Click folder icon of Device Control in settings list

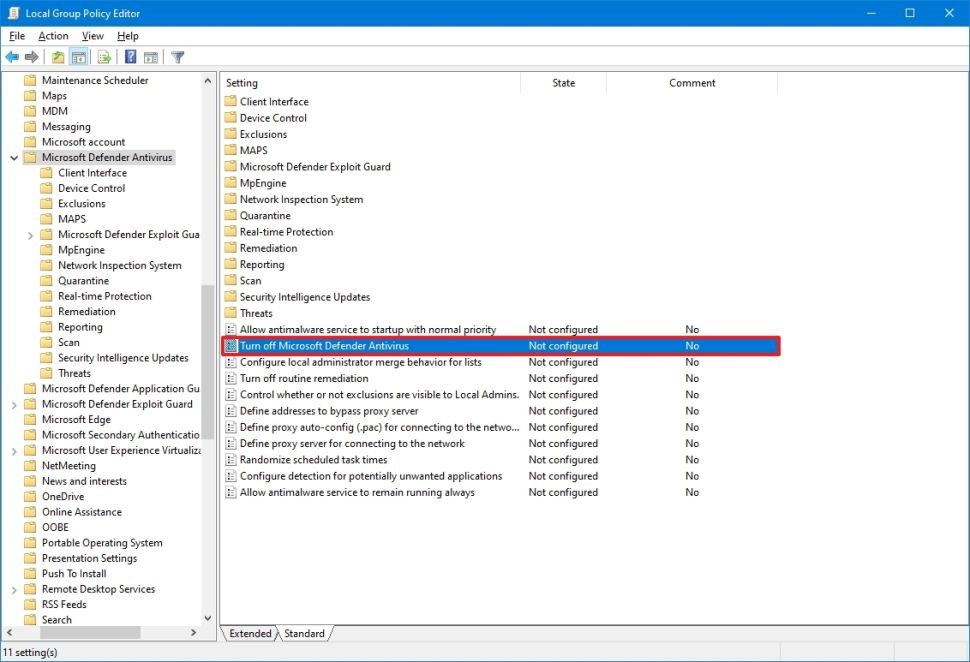[x=231, y=118]
